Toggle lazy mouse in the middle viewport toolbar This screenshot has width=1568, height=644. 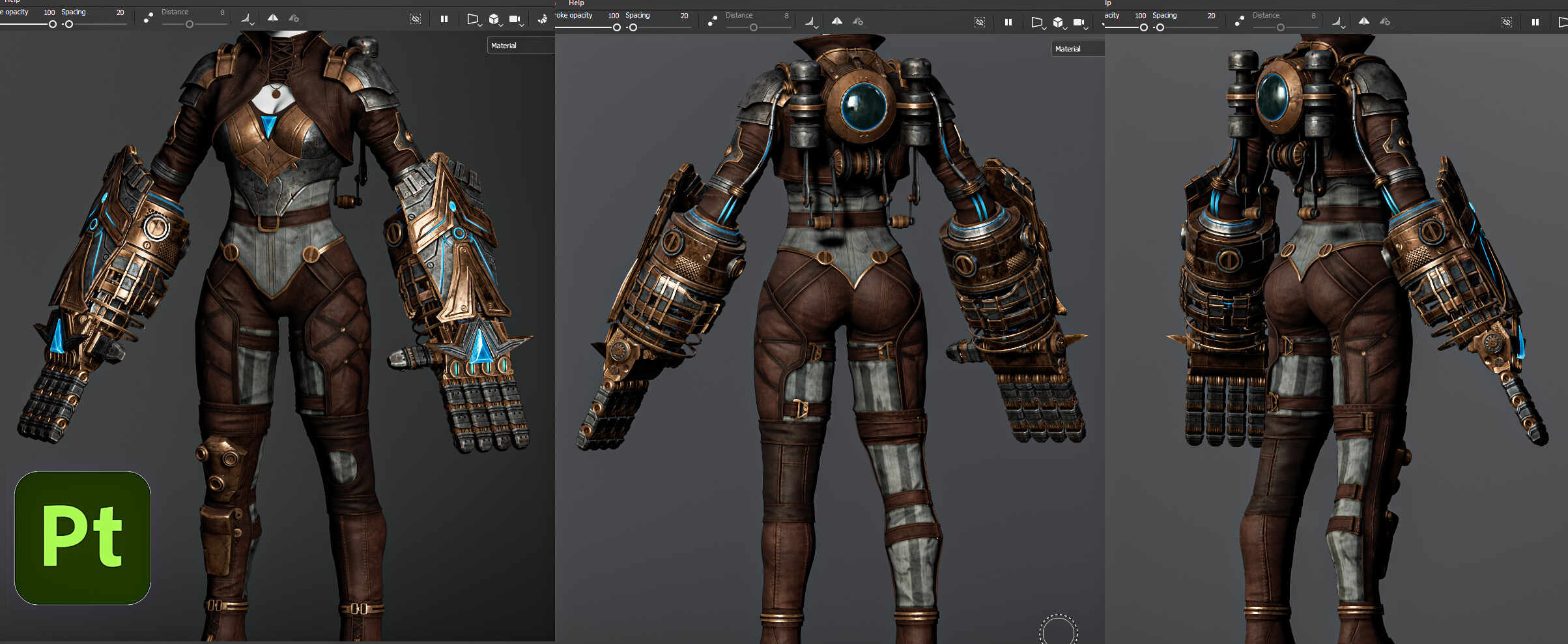pos(713,22)
